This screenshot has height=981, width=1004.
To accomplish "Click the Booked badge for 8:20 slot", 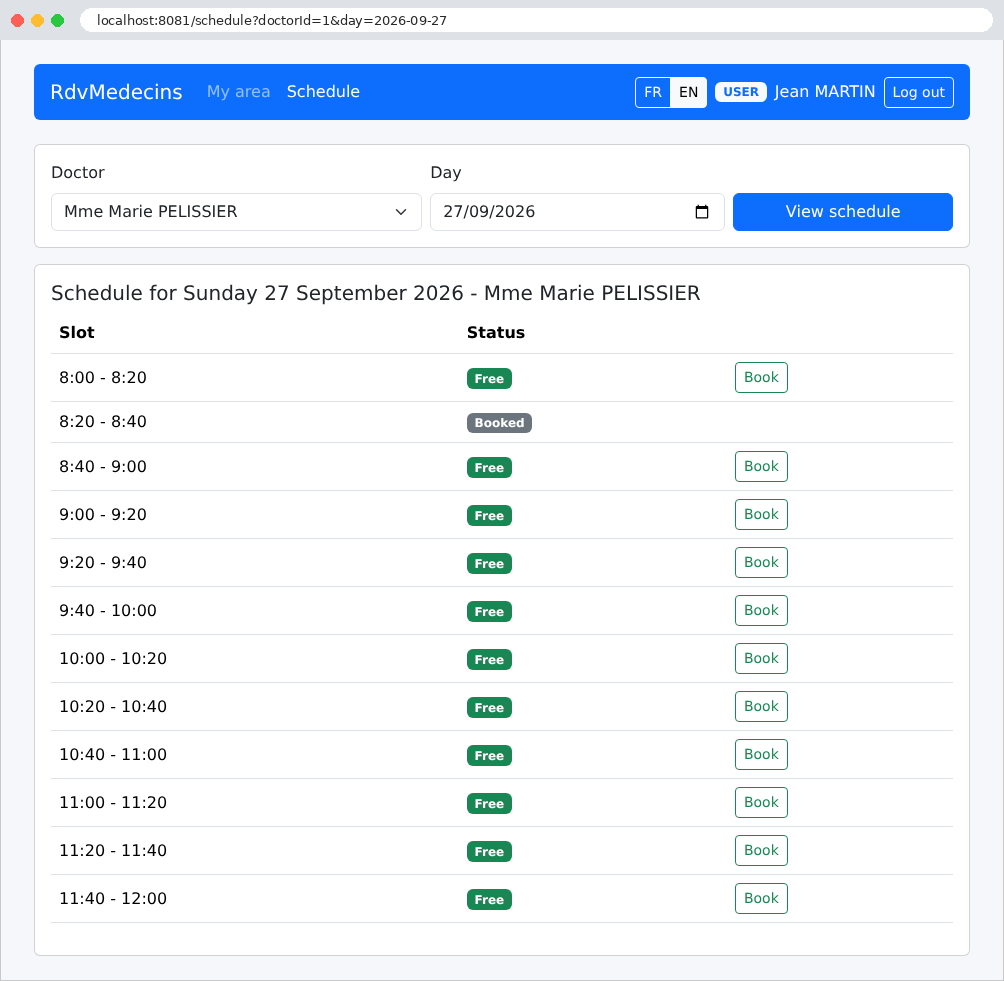I will [499, 423].
